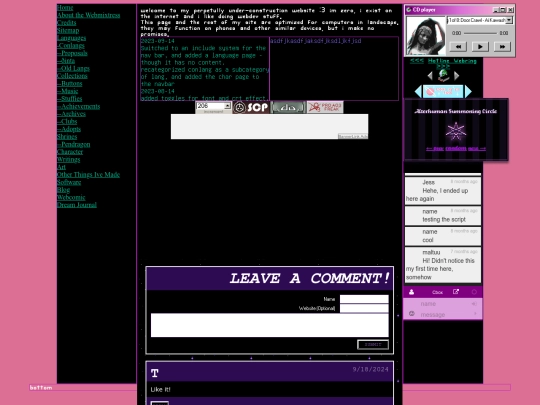This screenshot has height=405, width=540.
Task: Open the Pendragon nav link
Action: pos(73,144)
